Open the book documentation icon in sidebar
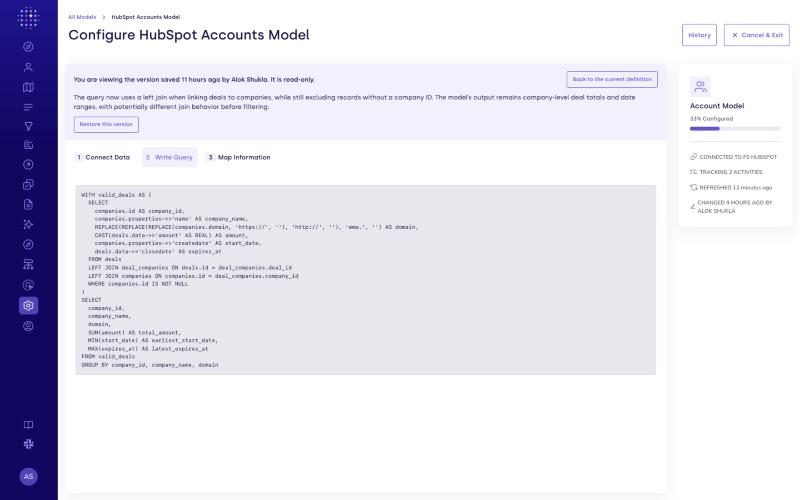 click(29, 425)
